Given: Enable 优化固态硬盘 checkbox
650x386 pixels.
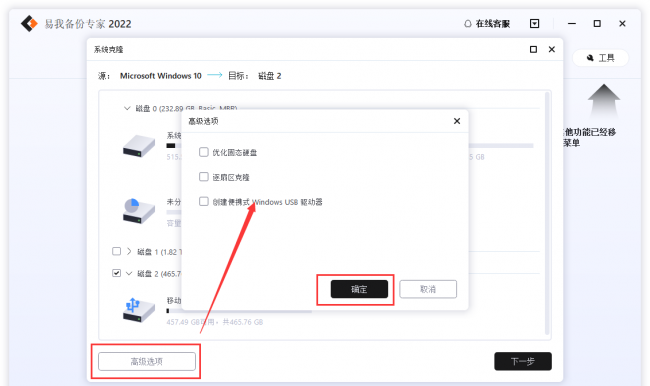Looking at the screenshot, I should click(x=204, y=152).
